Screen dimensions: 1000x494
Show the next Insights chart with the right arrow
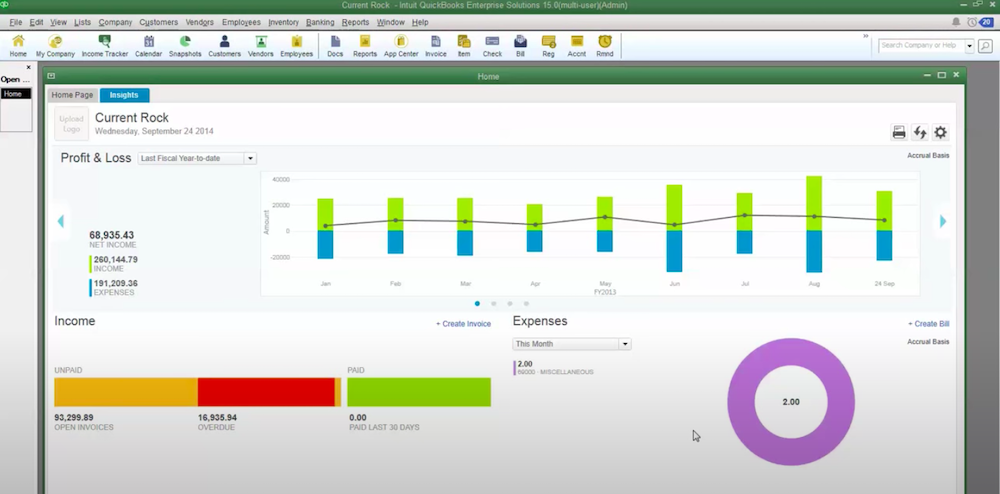coord(943,221)
